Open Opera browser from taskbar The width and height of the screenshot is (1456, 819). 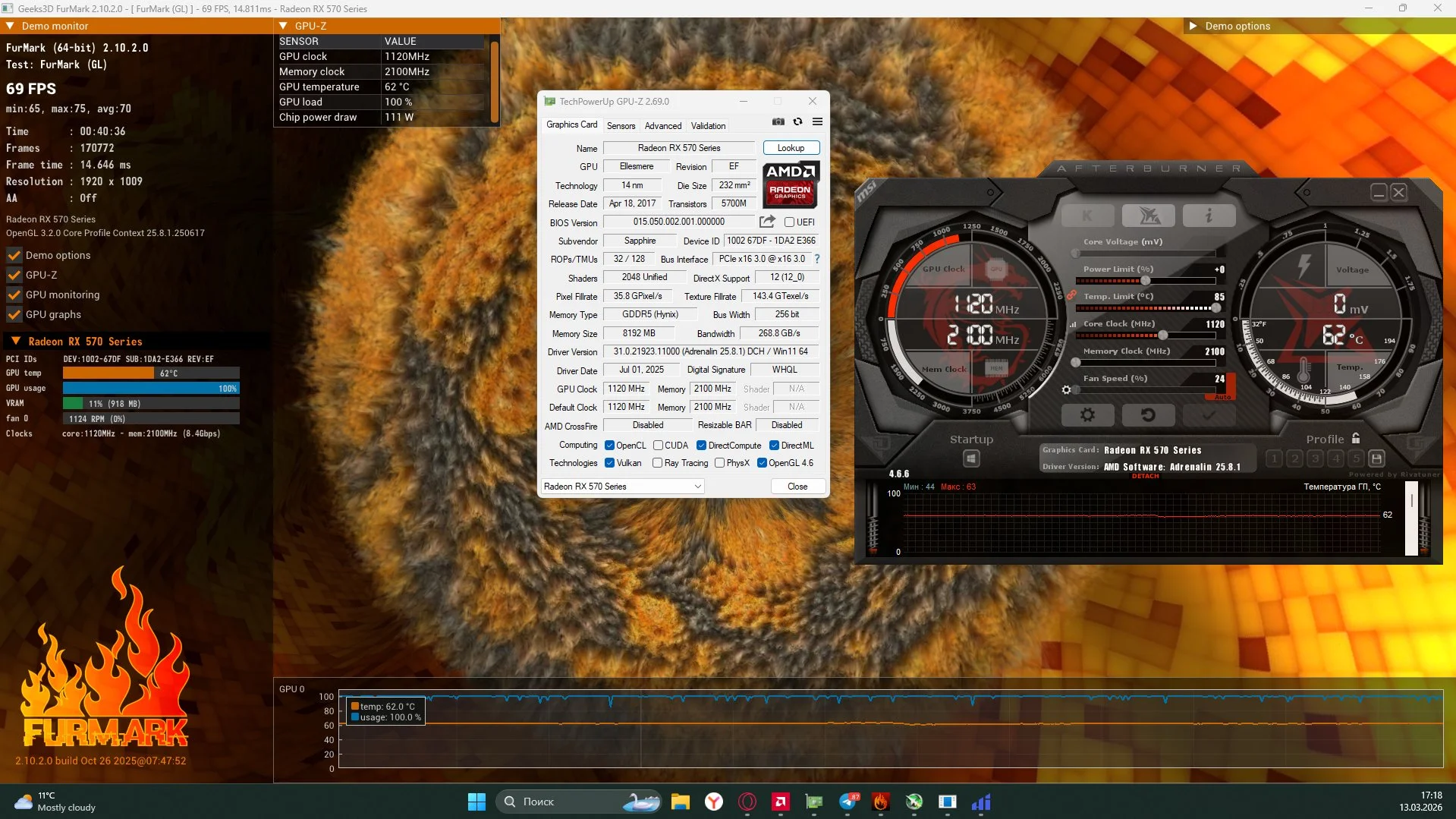[747, 802]
